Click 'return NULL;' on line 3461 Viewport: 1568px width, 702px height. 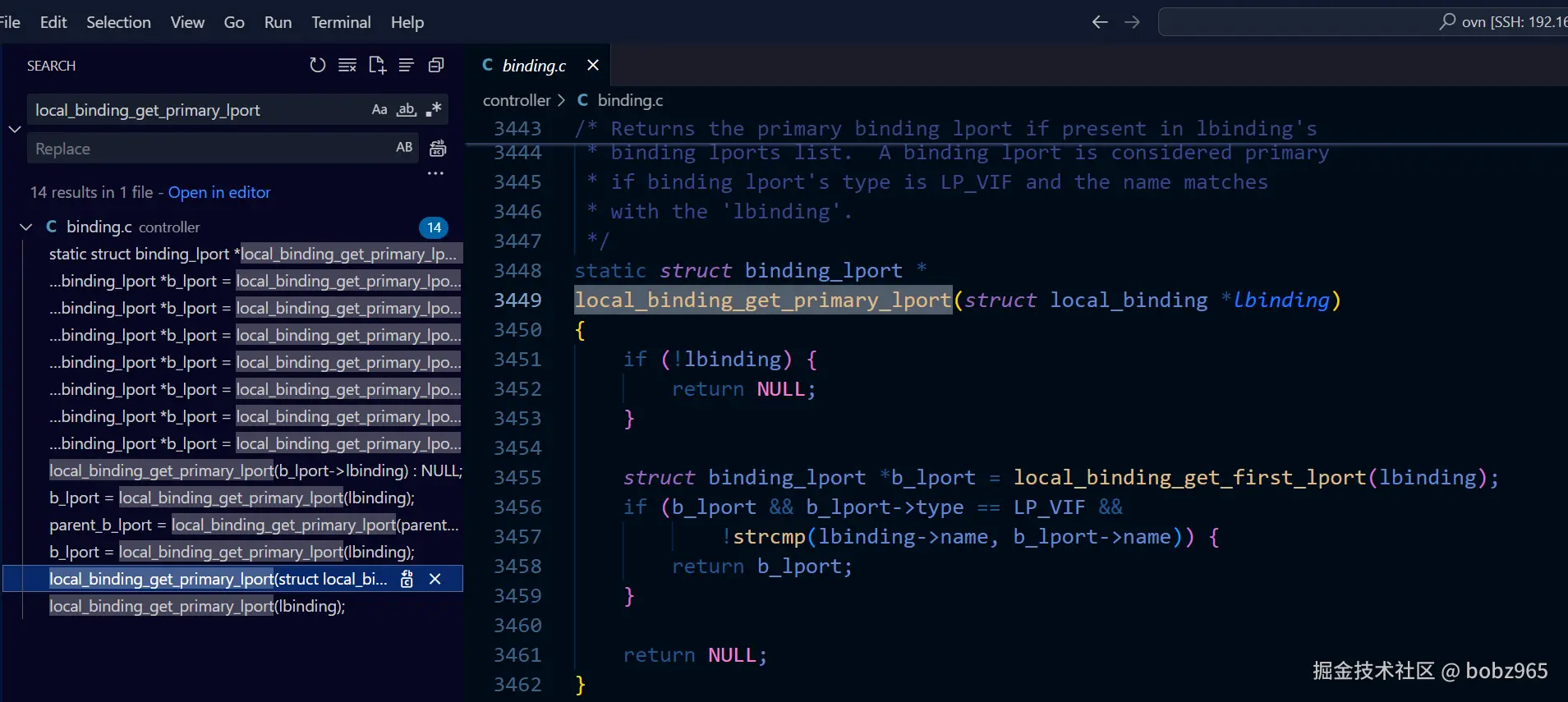click(x=696, y=655)
